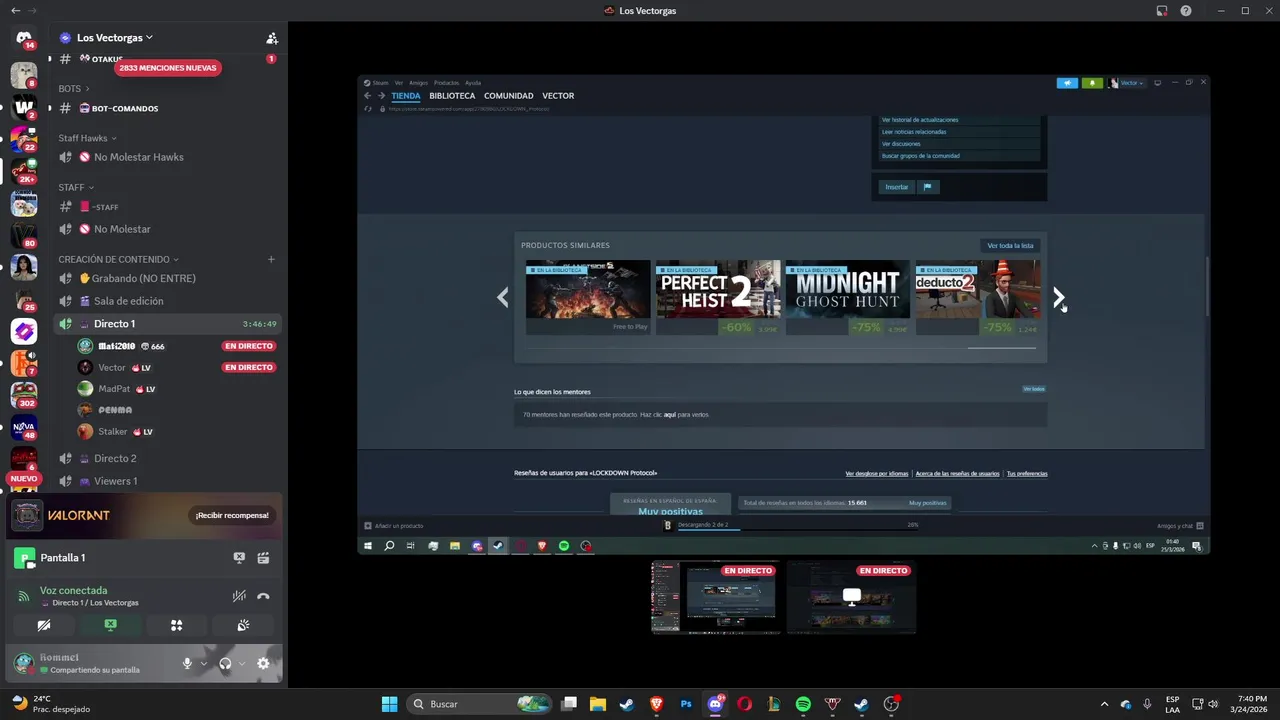Switch to first stream thumbnail preview

(715, 597)
